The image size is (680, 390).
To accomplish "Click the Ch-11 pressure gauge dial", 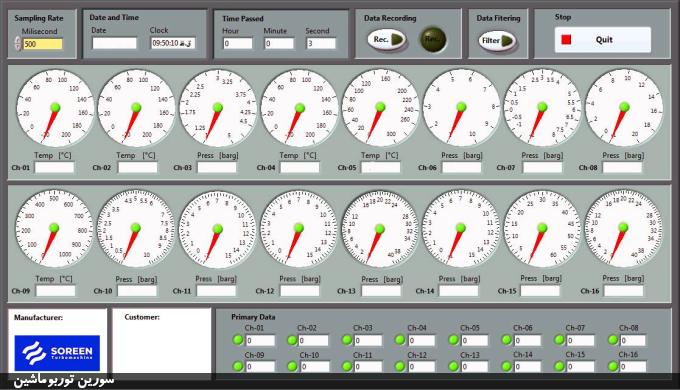I will coord(217,229).
